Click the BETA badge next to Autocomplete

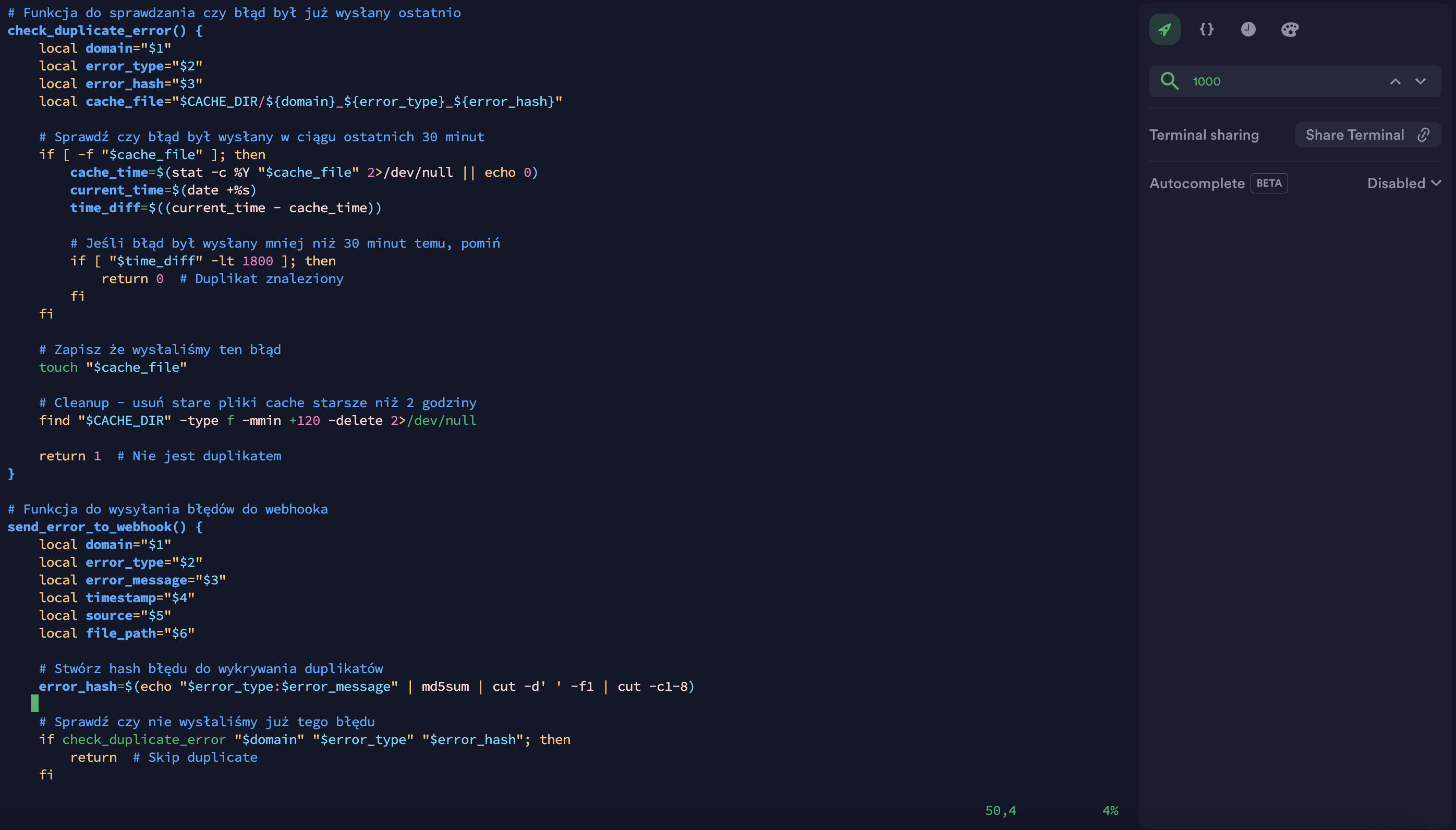click(1268, 183)
